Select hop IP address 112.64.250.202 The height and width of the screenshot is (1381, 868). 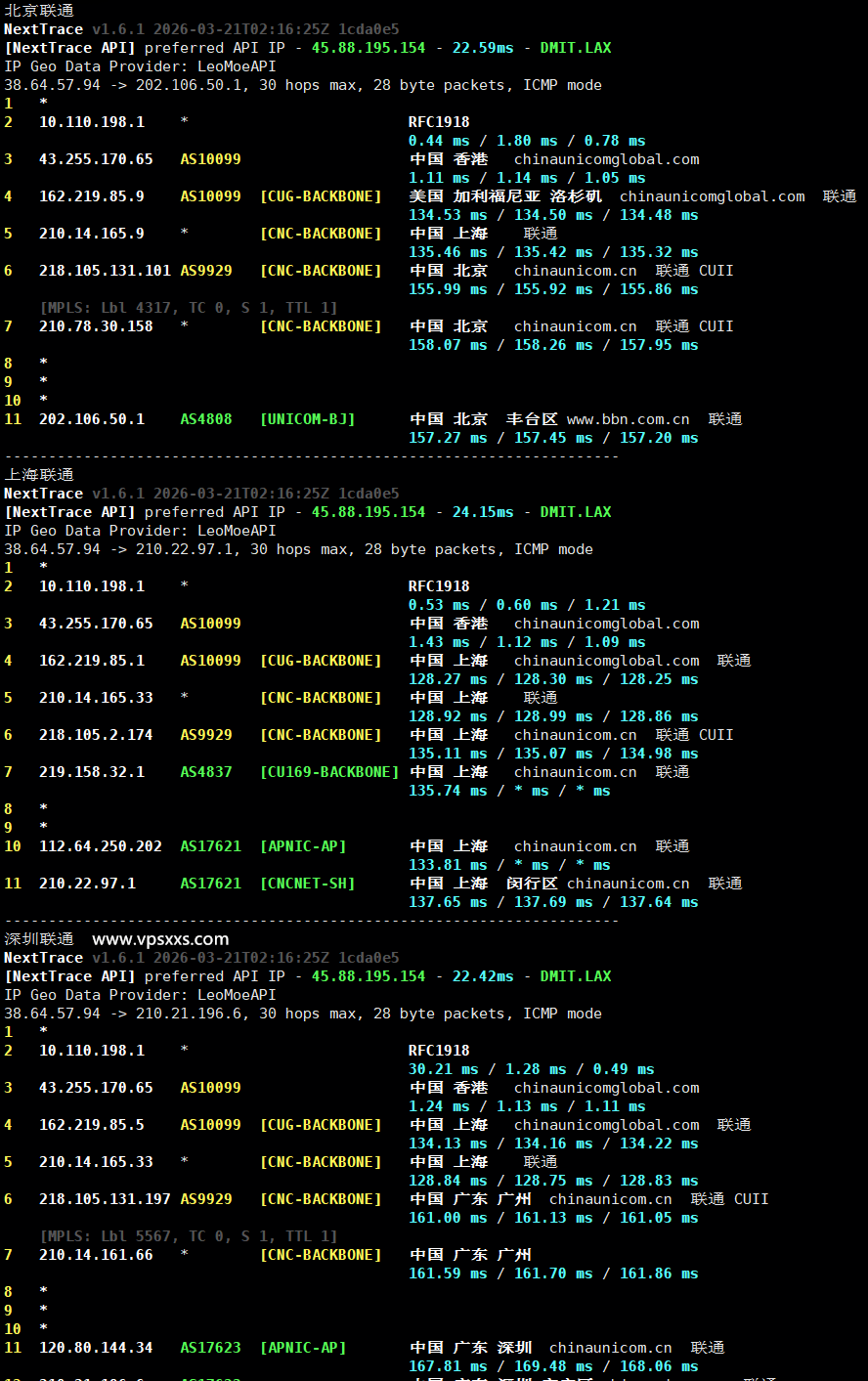101,846
